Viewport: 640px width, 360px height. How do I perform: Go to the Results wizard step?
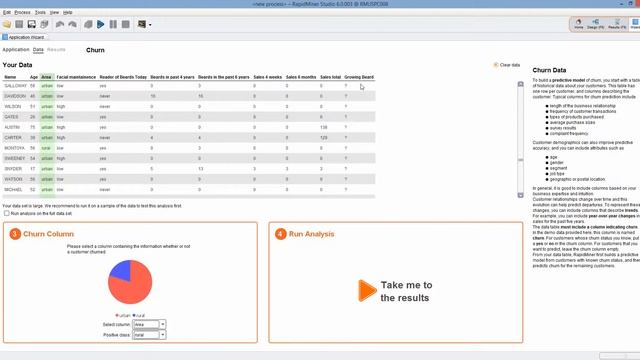point(56,50)
